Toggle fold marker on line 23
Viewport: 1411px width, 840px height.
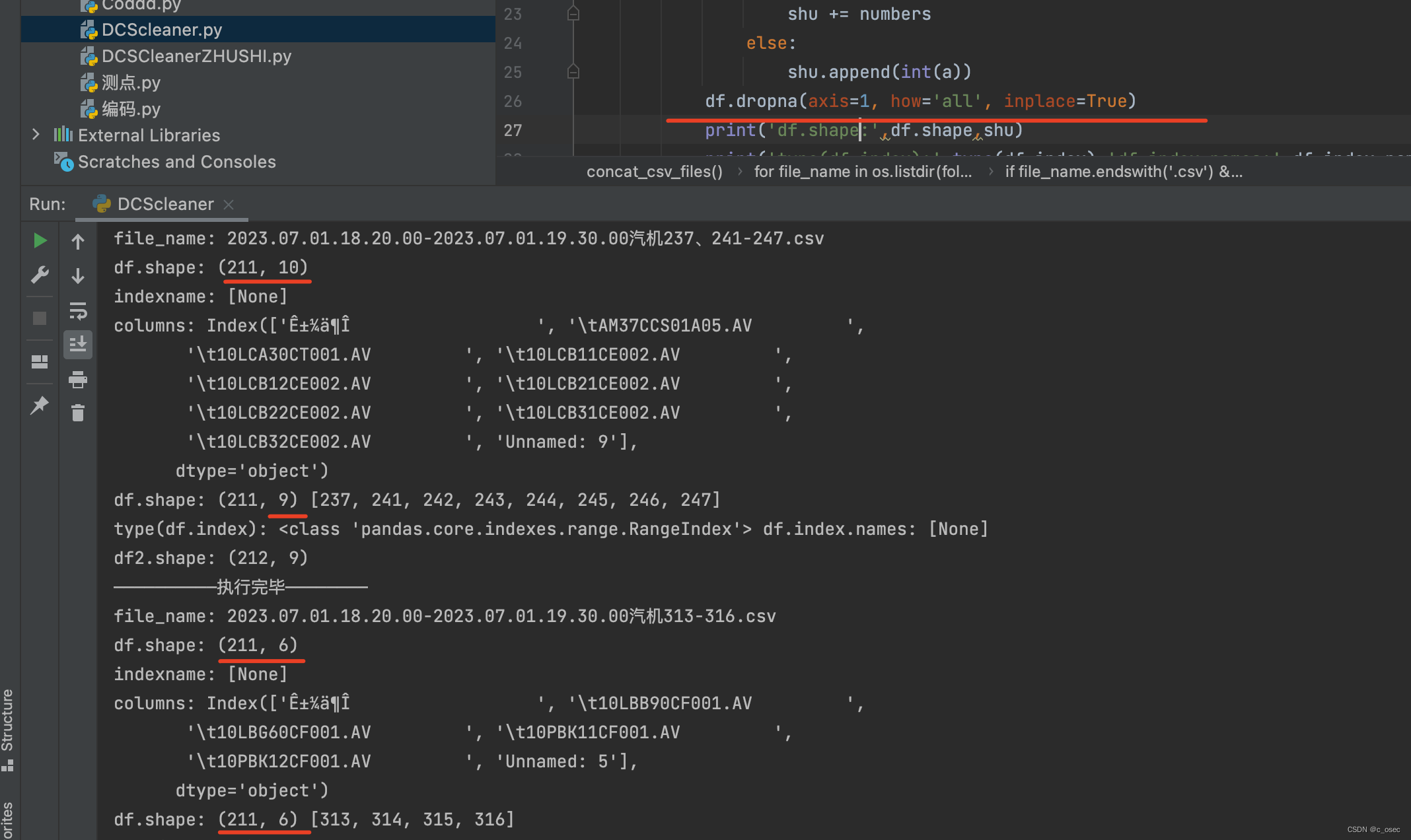coord(573,14)
